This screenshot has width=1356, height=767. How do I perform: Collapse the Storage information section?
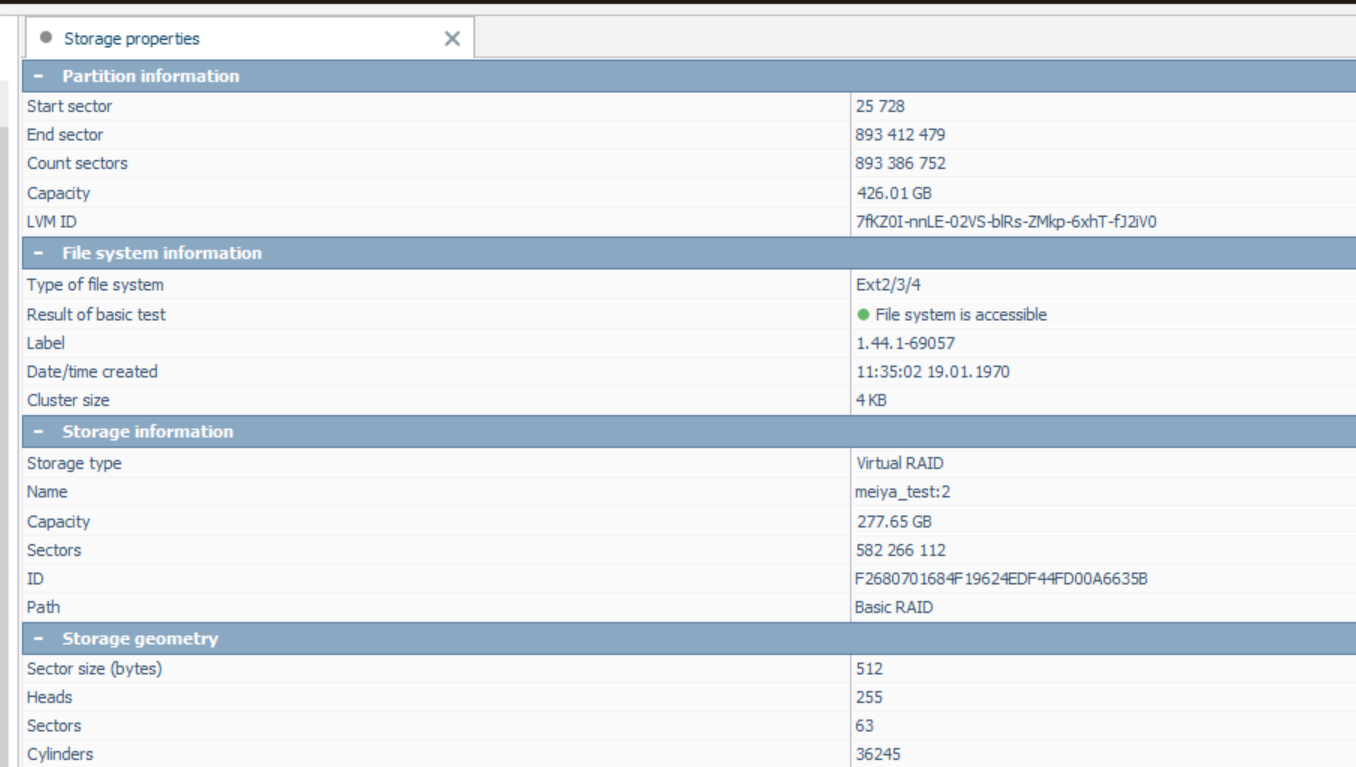(39, 432)
